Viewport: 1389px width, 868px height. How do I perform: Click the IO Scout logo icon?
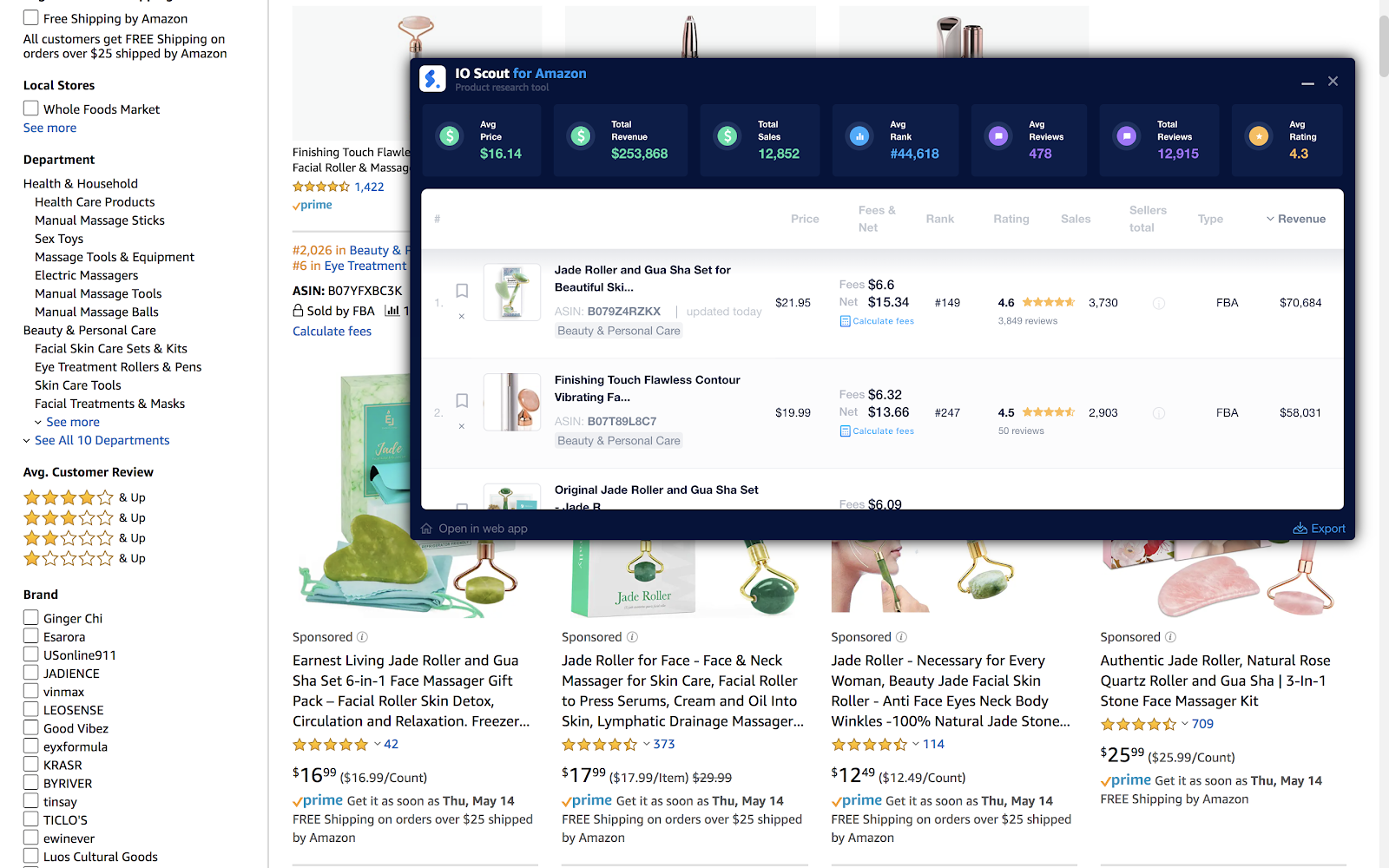click(x=432, y=79)
